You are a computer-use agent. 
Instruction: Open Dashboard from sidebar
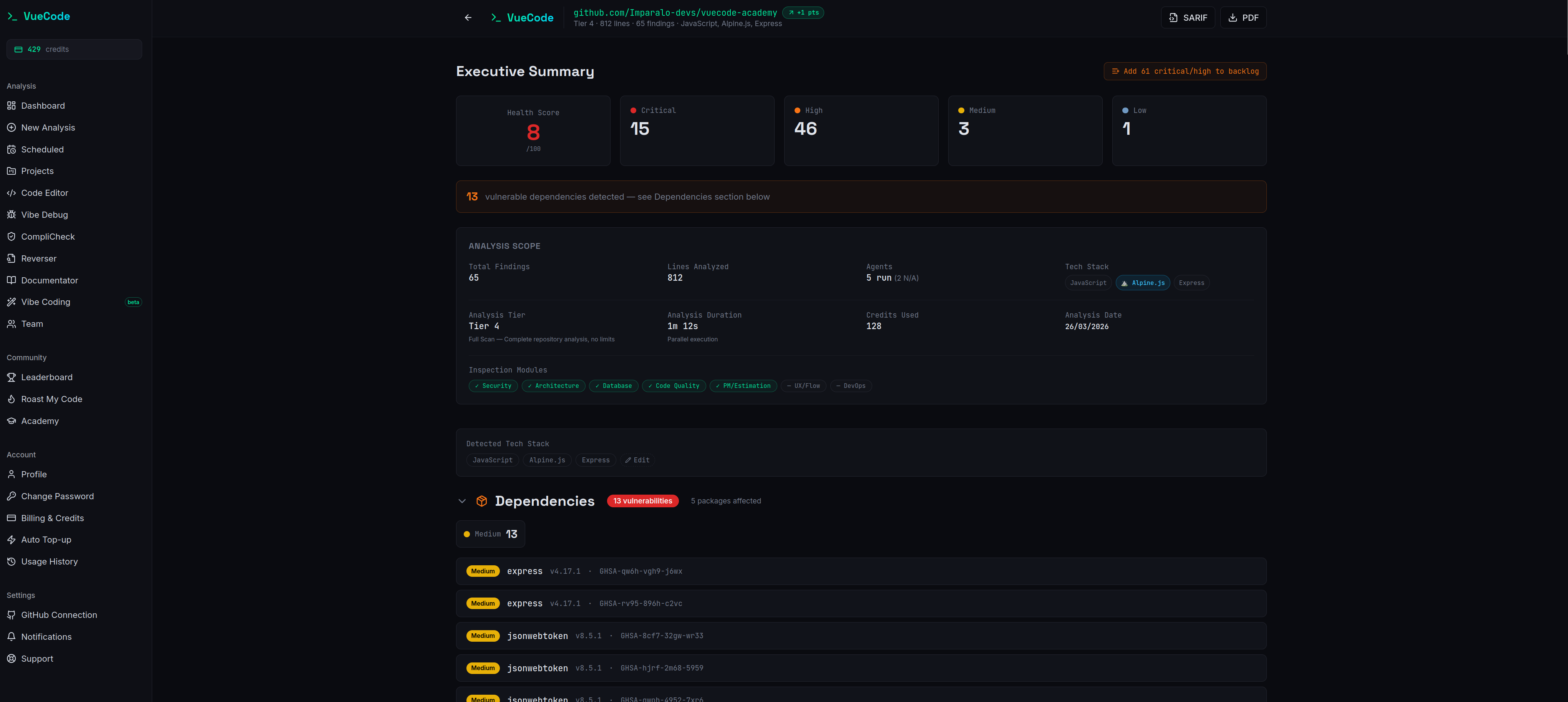coord(43,106)
